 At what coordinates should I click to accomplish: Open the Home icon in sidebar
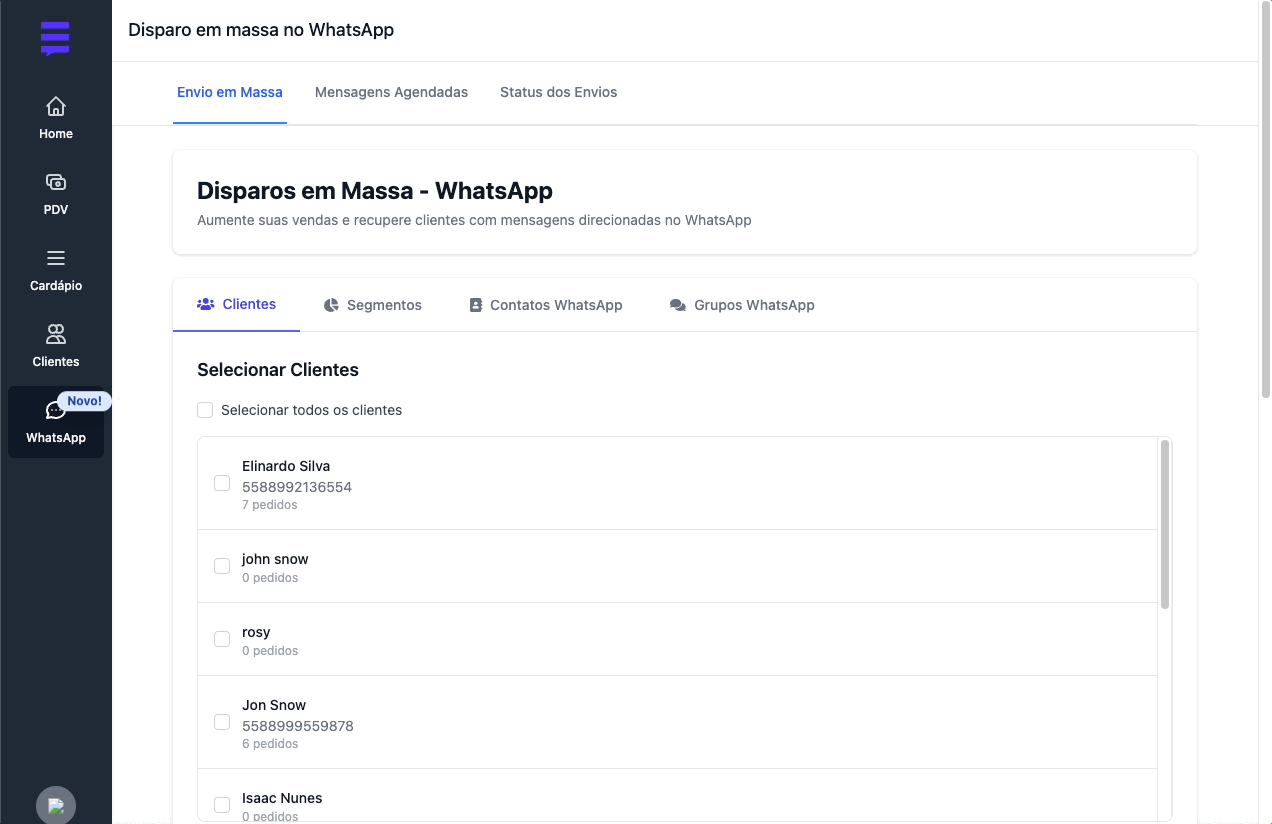click(56, 106)
